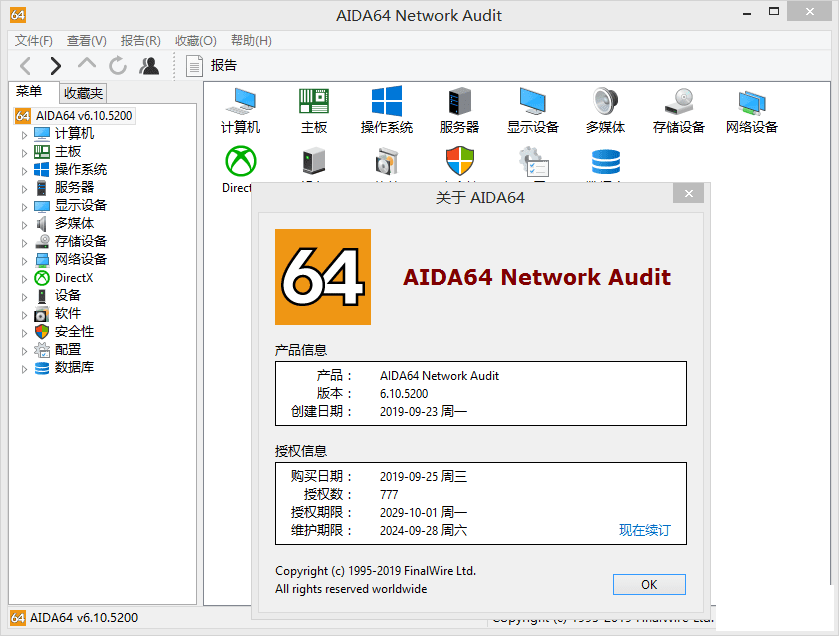
Task: Expand the 软件 tree node arrow
Action: pos(24,315)
